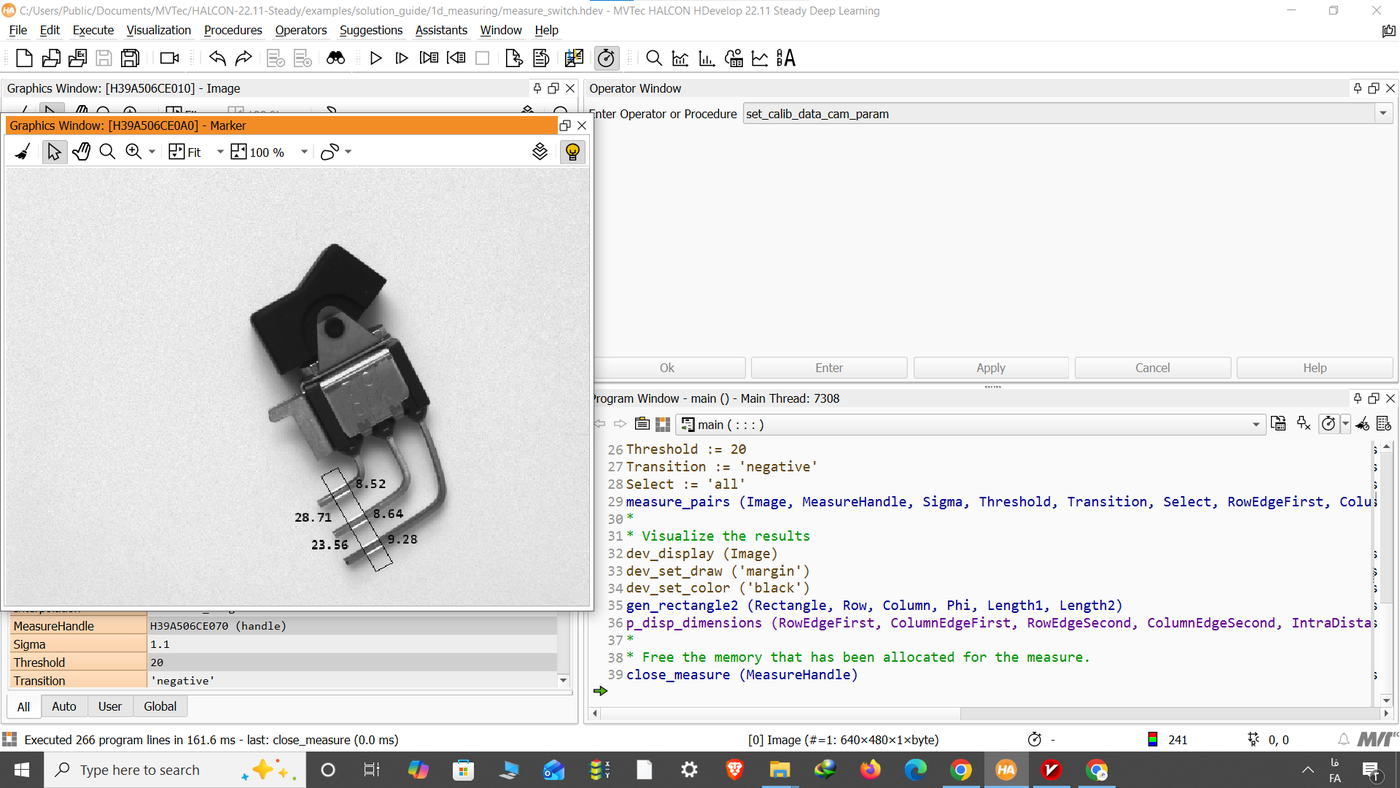The width and height of the screenshot is (1400, 788).
Task: Step backward one program line
Action: point(455,58)
